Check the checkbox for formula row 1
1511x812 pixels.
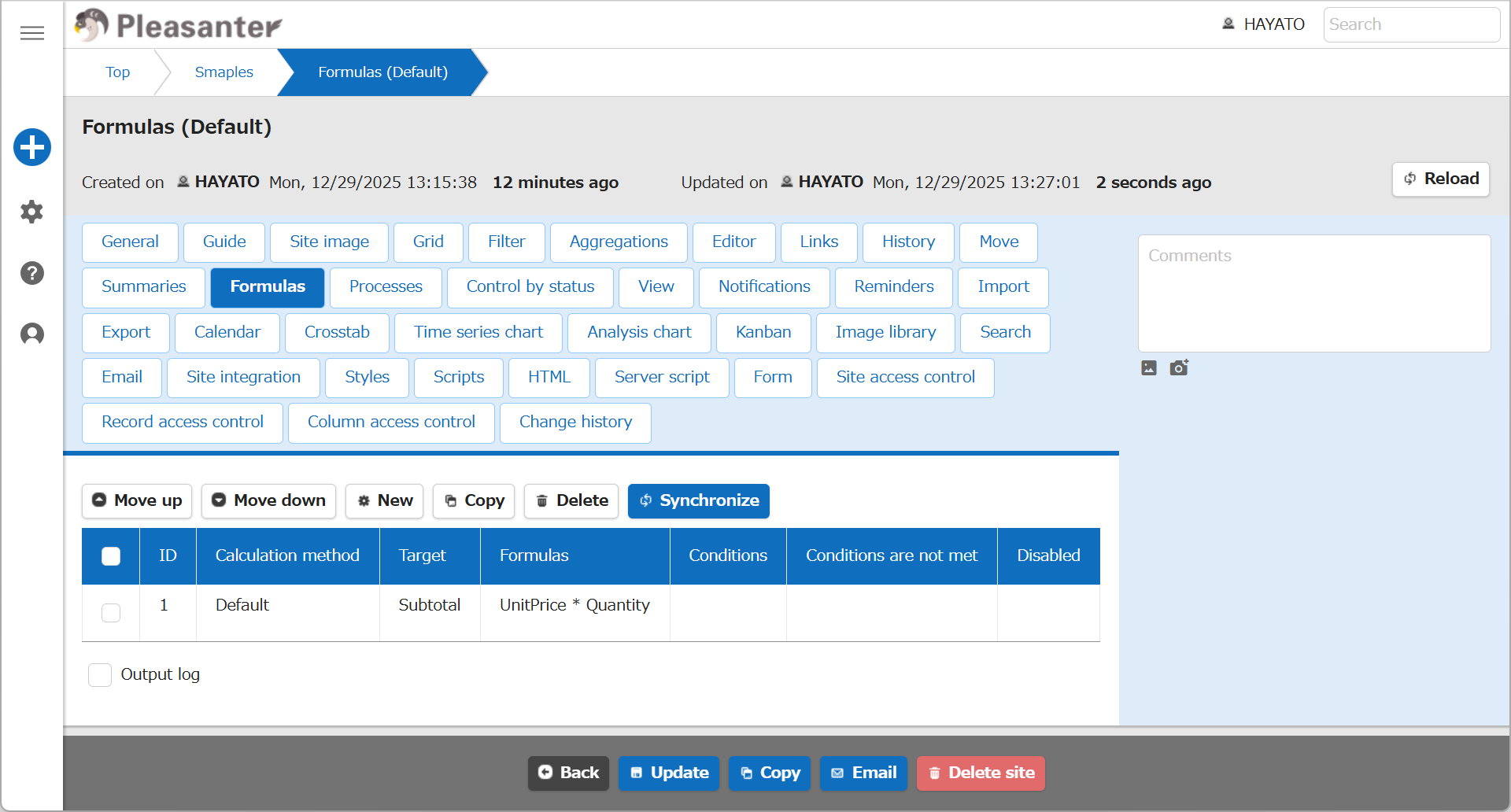(x=111, y=613)
